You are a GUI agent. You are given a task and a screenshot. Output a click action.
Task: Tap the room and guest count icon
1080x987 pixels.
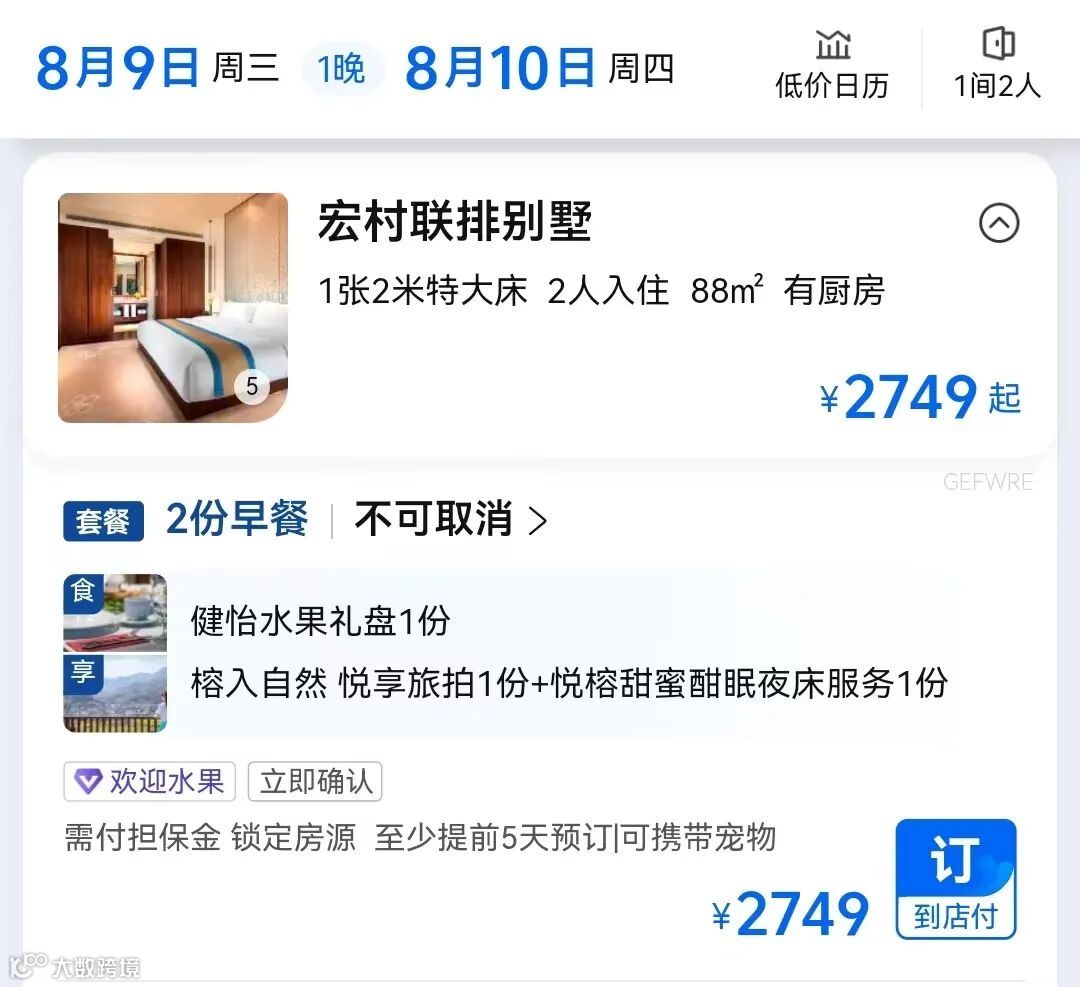(x=998, y=43)
